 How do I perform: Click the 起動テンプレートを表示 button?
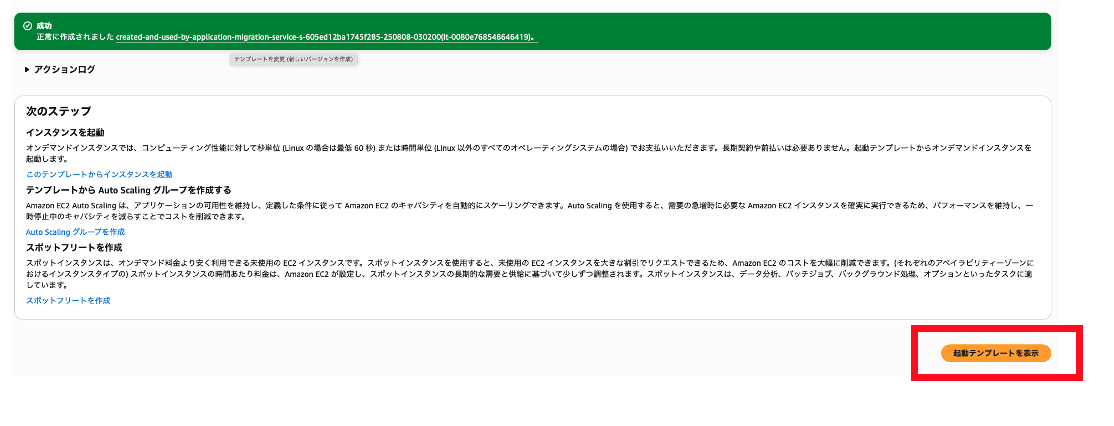(x=995, y=353)
